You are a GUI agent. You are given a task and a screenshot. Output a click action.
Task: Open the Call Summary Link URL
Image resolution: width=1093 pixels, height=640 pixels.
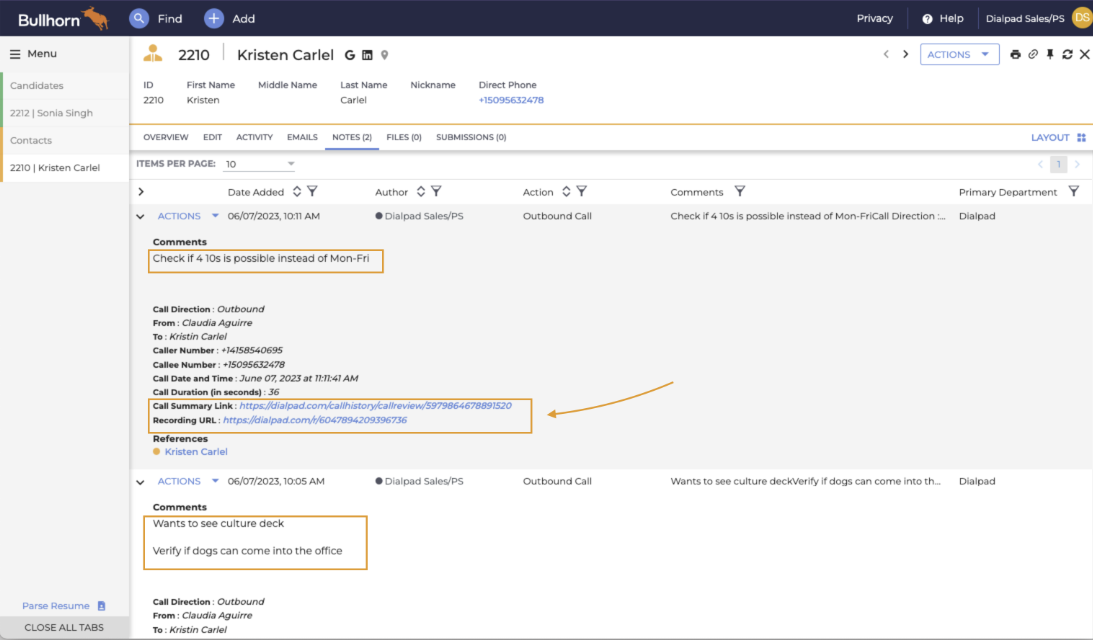click(x=375, y=406)
